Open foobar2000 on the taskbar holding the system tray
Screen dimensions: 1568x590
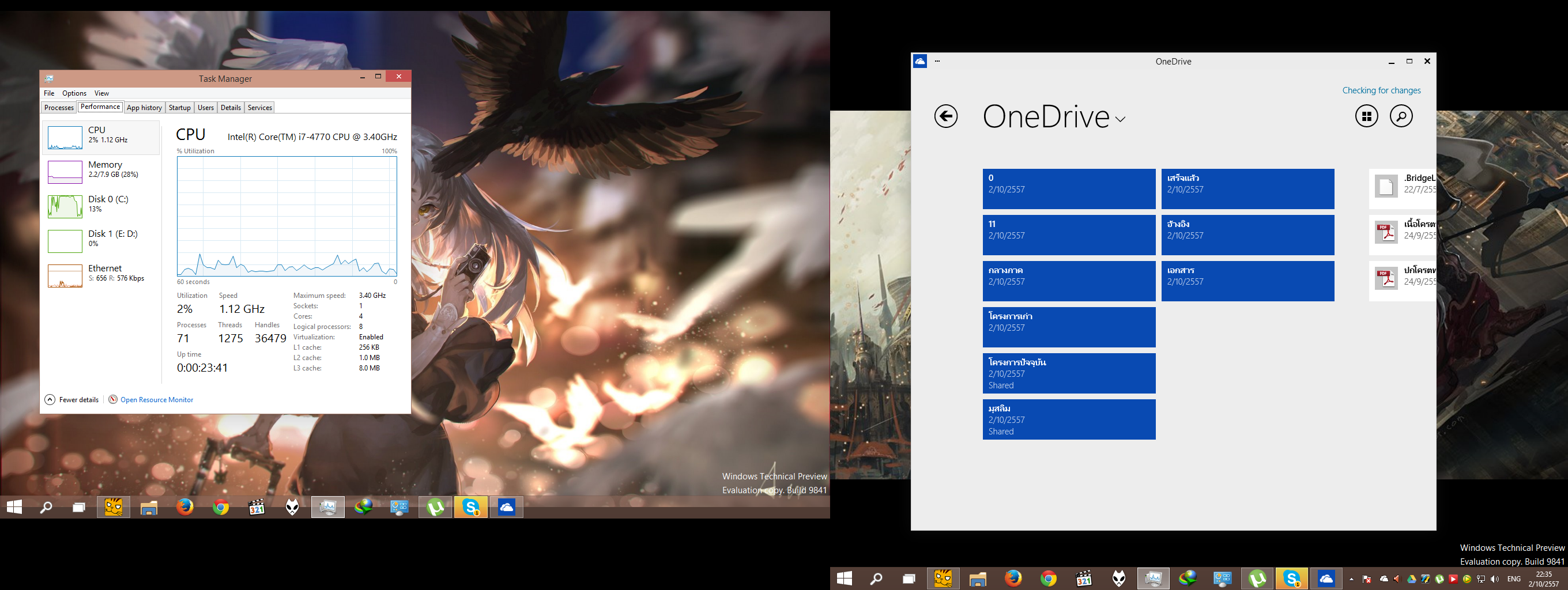[x=1120, y=578]
